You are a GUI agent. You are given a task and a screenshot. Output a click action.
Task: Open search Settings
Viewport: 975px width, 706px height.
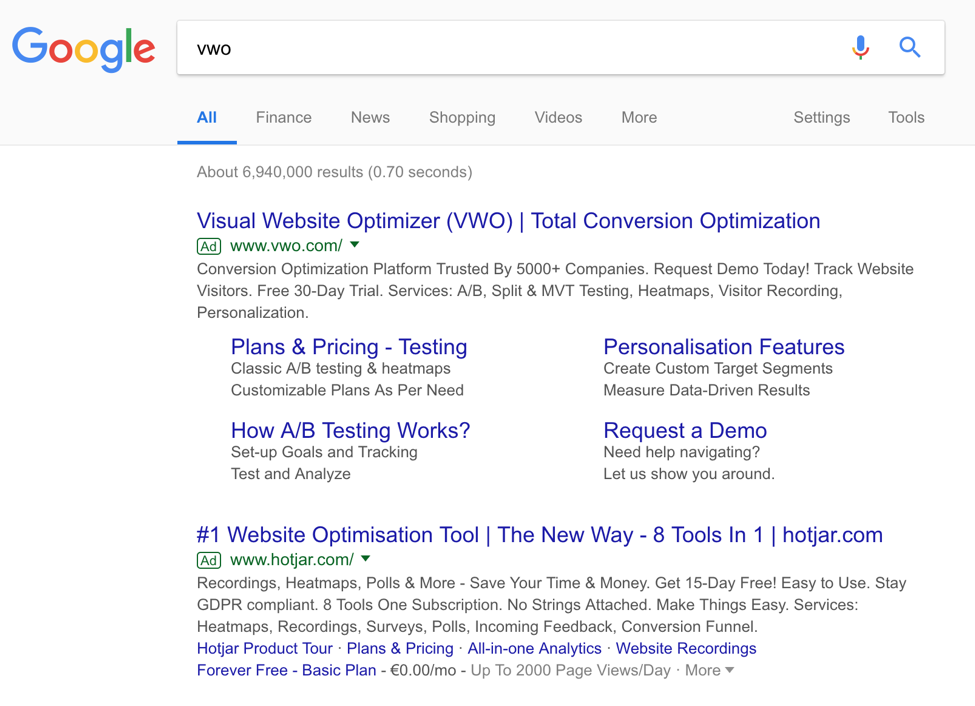coord(821,117)
